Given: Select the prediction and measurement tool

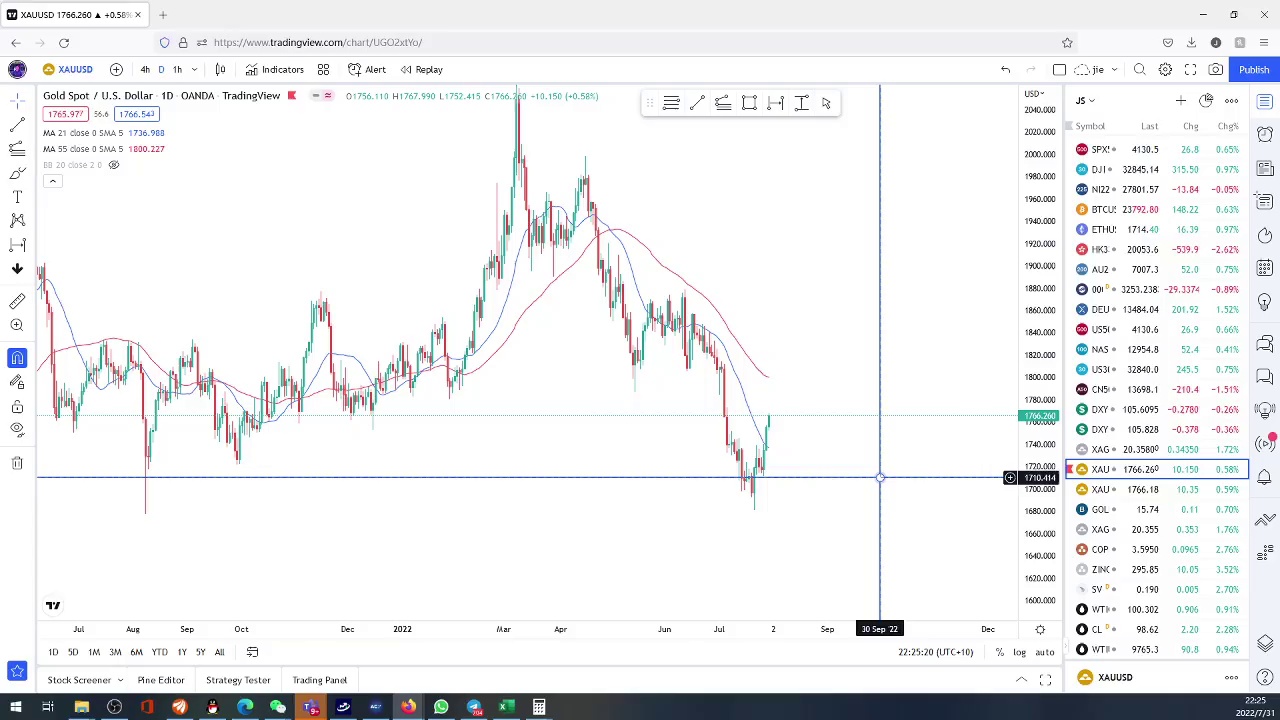Looking at the screenshot, I should [17, 245].
